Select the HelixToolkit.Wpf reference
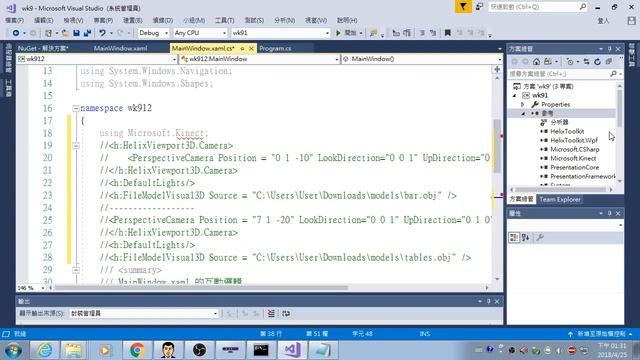640x360 pixels. click(x=574, y=140)
